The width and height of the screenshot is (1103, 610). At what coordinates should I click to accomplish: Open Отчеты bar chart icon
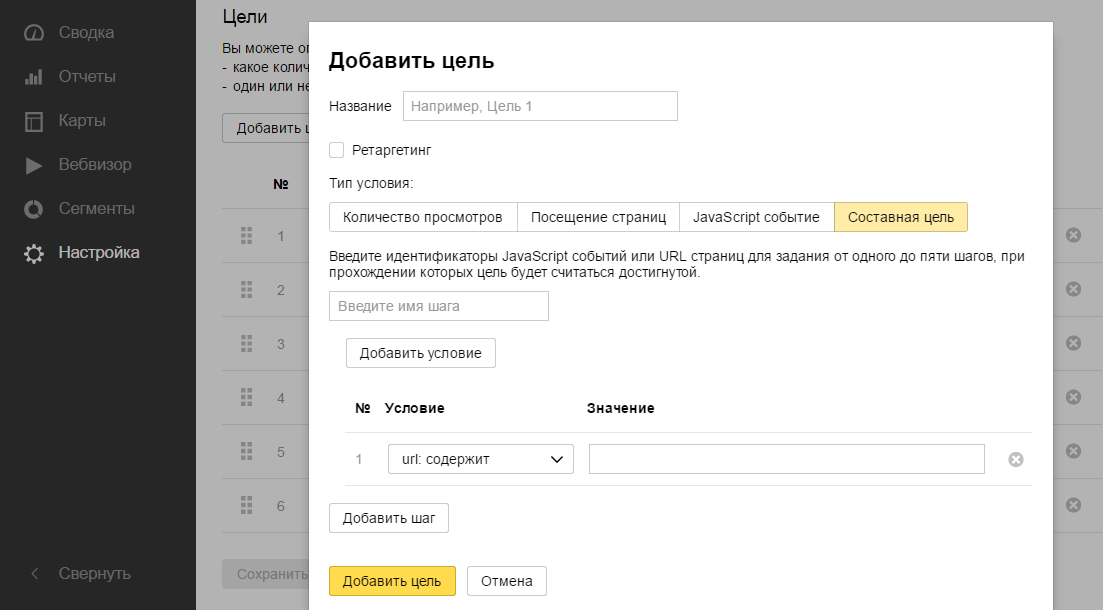pos(34,77)
